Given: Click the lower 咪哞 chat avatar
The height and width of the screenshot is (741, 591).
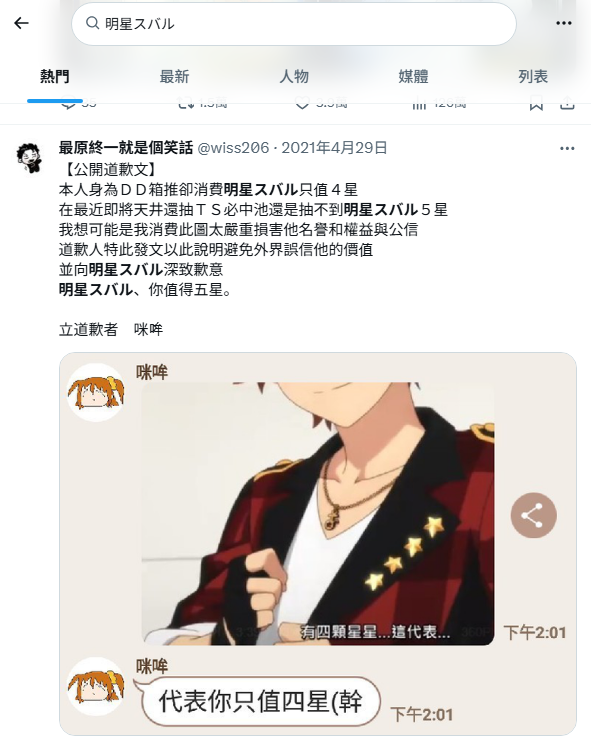Looking at the screenshot, I should [x=96, y=686].
